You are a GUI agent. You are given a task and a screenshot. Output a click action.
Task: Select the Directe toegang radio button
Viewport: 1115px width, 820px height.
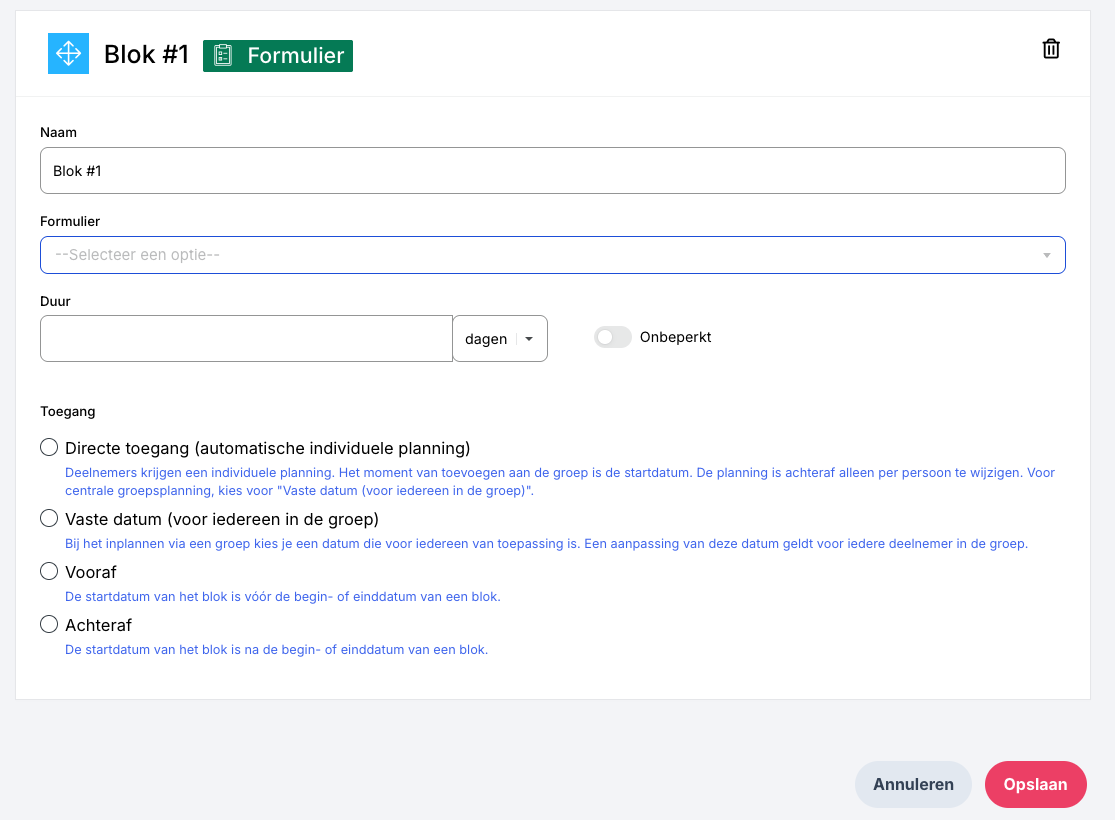(49, 447)
